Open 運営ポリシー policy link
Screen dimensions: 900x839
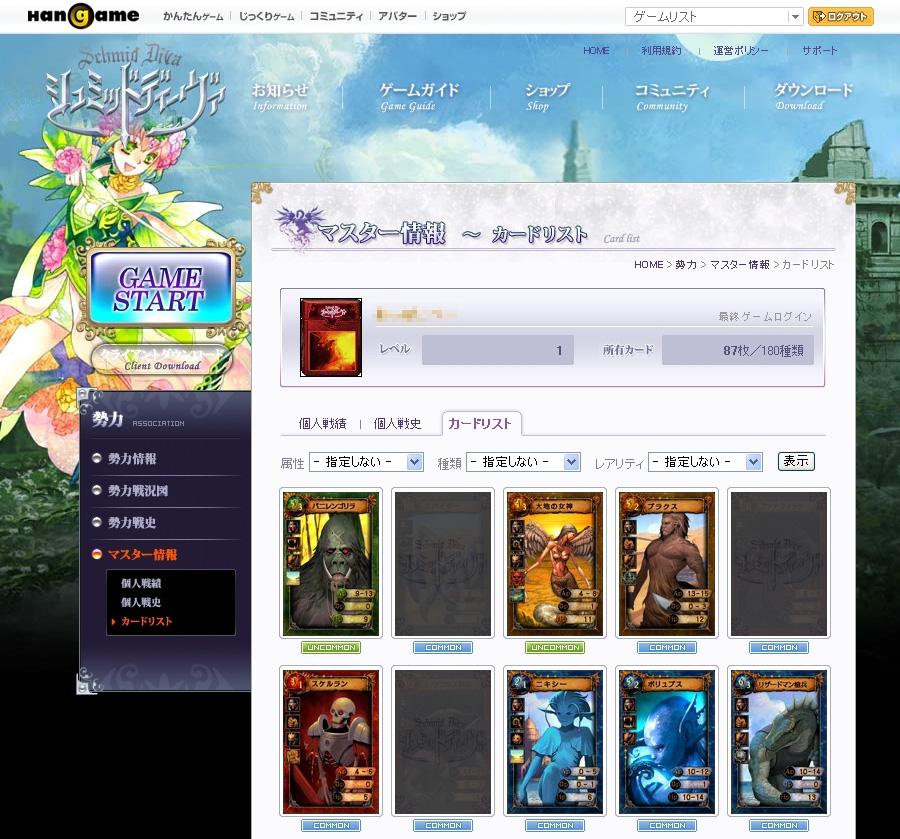coord(740,51)
